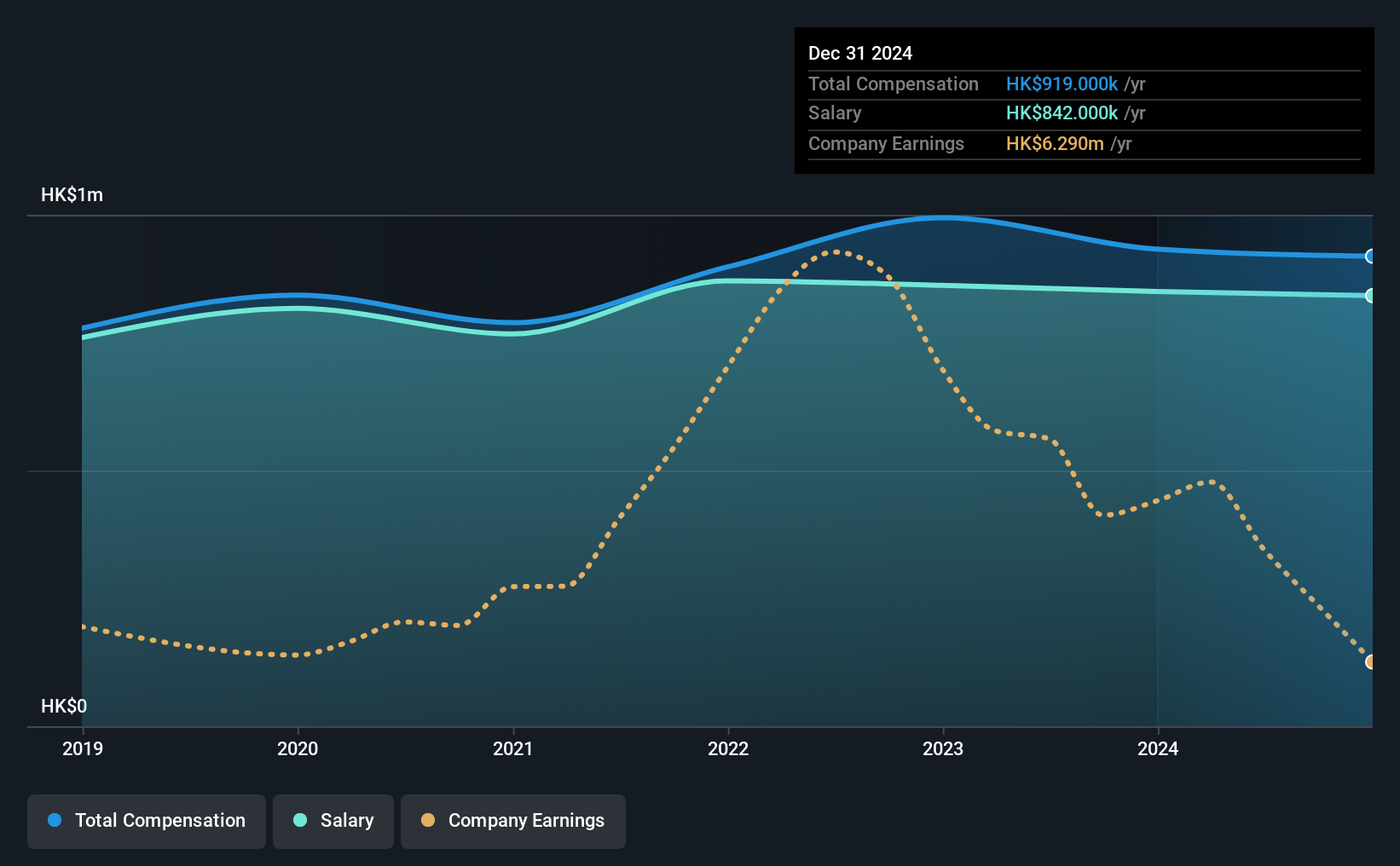Click the Total Compensation tooltip row label
Image resolution: width=1400 pixels, height=866 pixels.
tap(894, 84)
